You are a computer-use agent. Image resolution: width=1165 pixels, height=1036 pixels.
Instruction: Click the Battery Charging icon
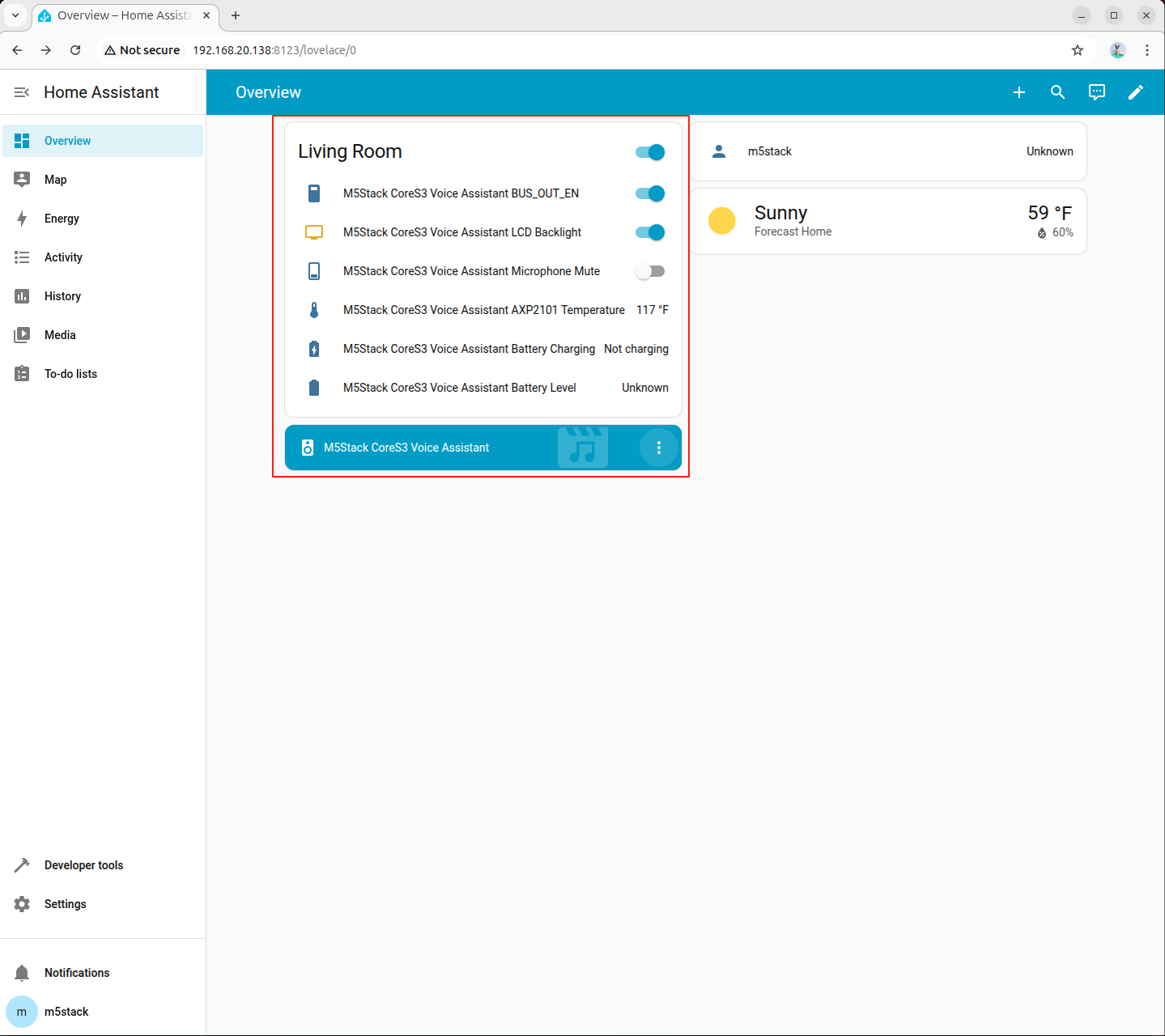pyautogui.click(x=314, y=349)
